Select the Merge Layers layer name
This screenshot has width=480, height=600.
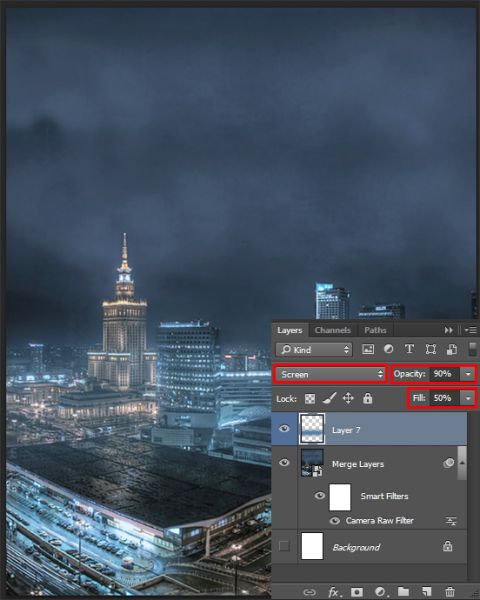point(358,464)
